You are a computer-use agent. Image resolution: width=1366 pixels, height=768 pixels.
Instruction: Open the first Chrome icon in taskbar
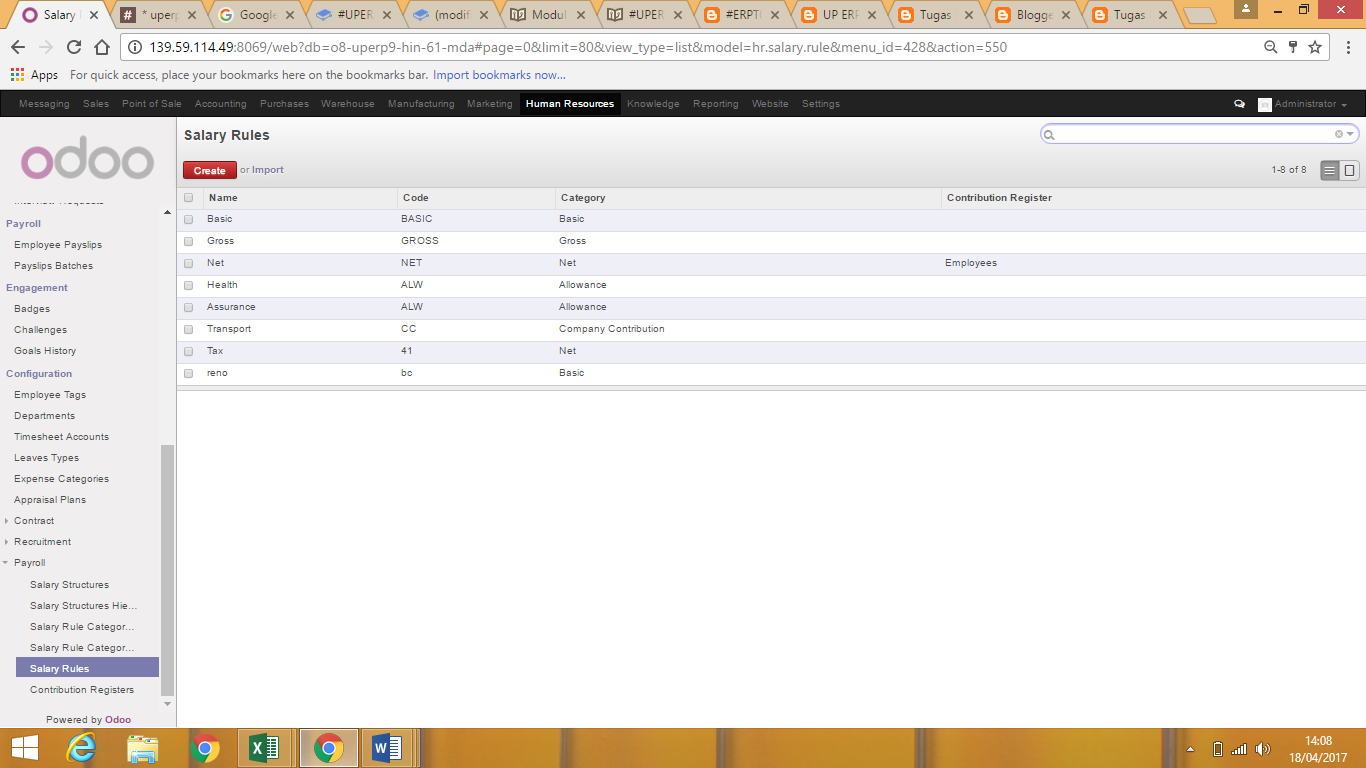coord(204,748)
